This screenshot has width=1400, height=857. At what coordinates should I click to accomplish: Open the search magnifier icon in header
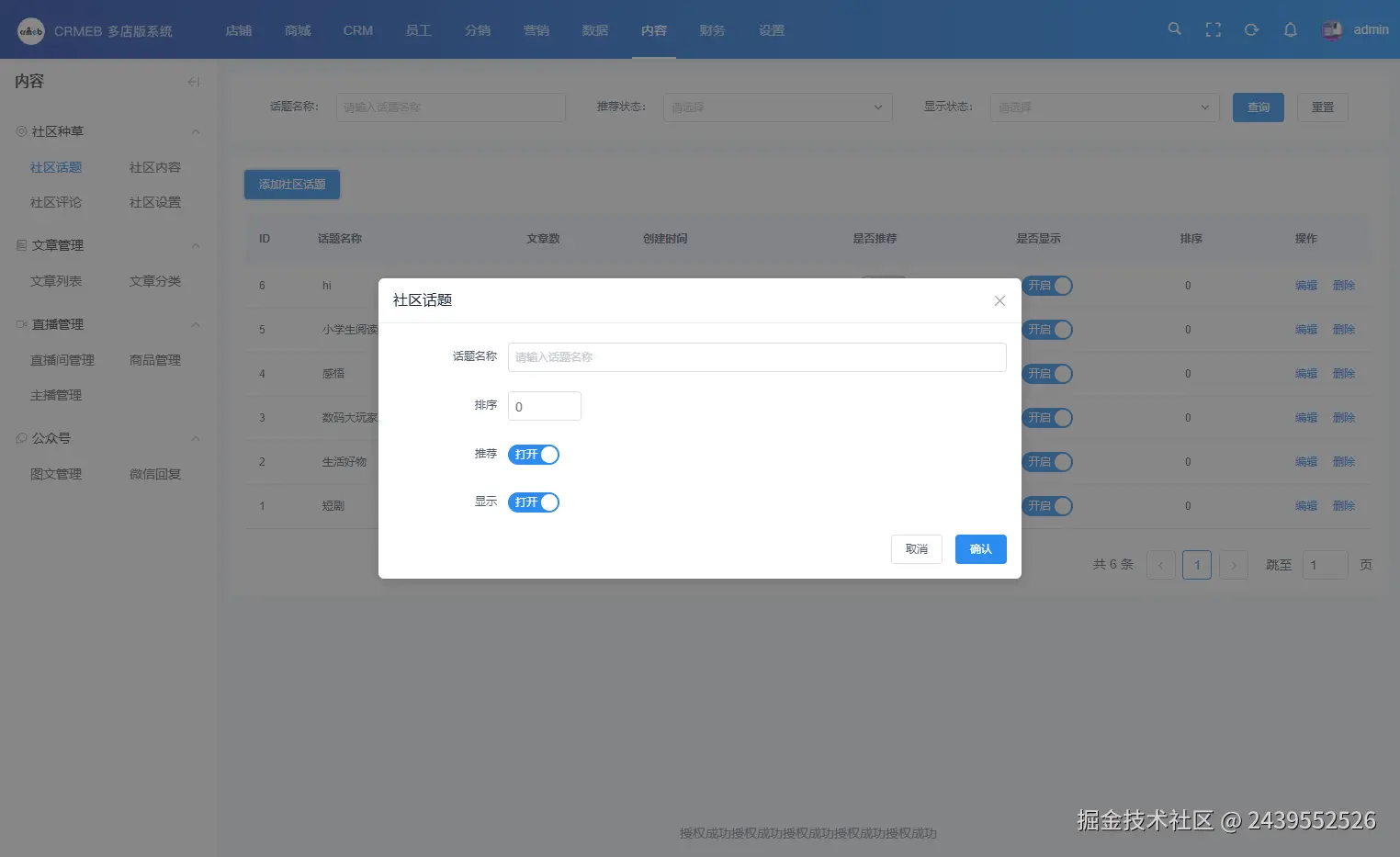[x=1175, y=29]
